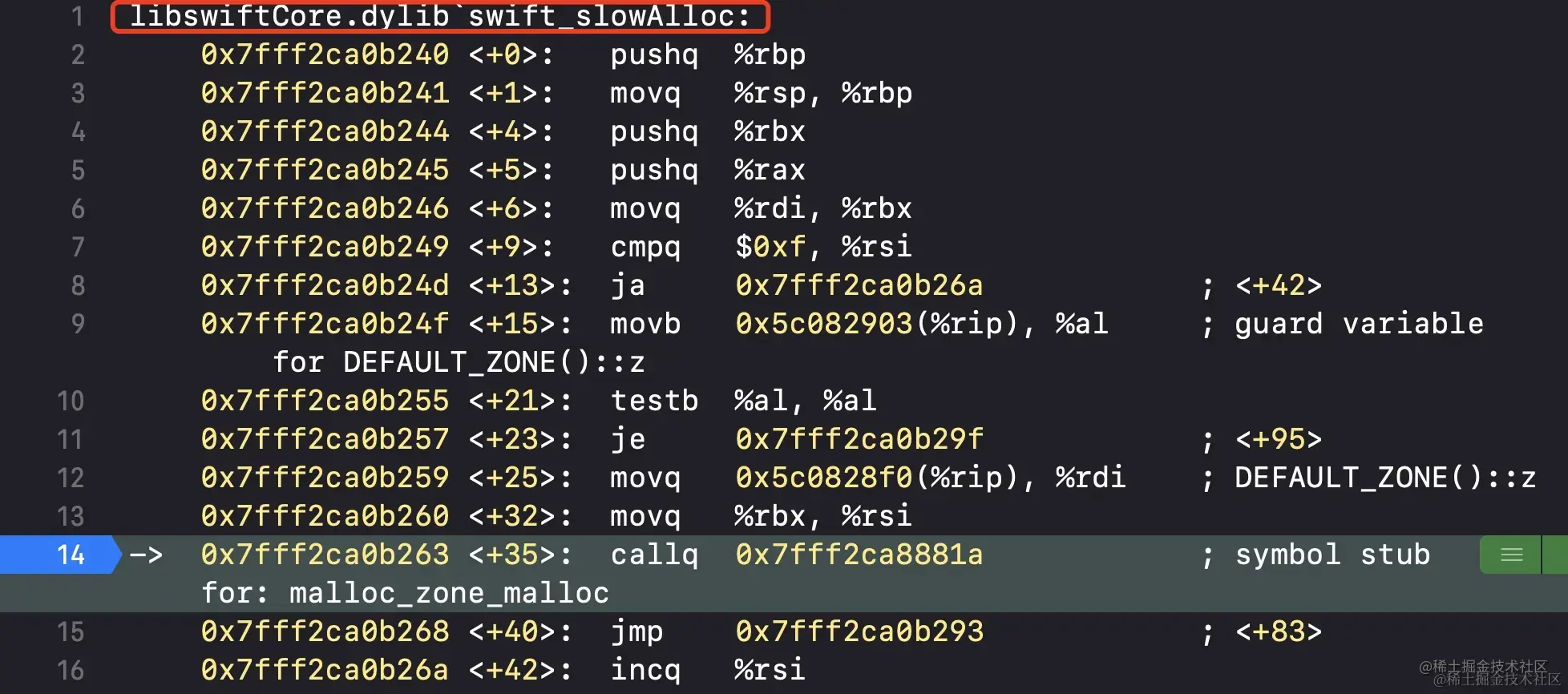Click the jmp target 0x7fff2ca0b293
The image size is (1568, 694).
pyautogui.click(x=859, y=631)
